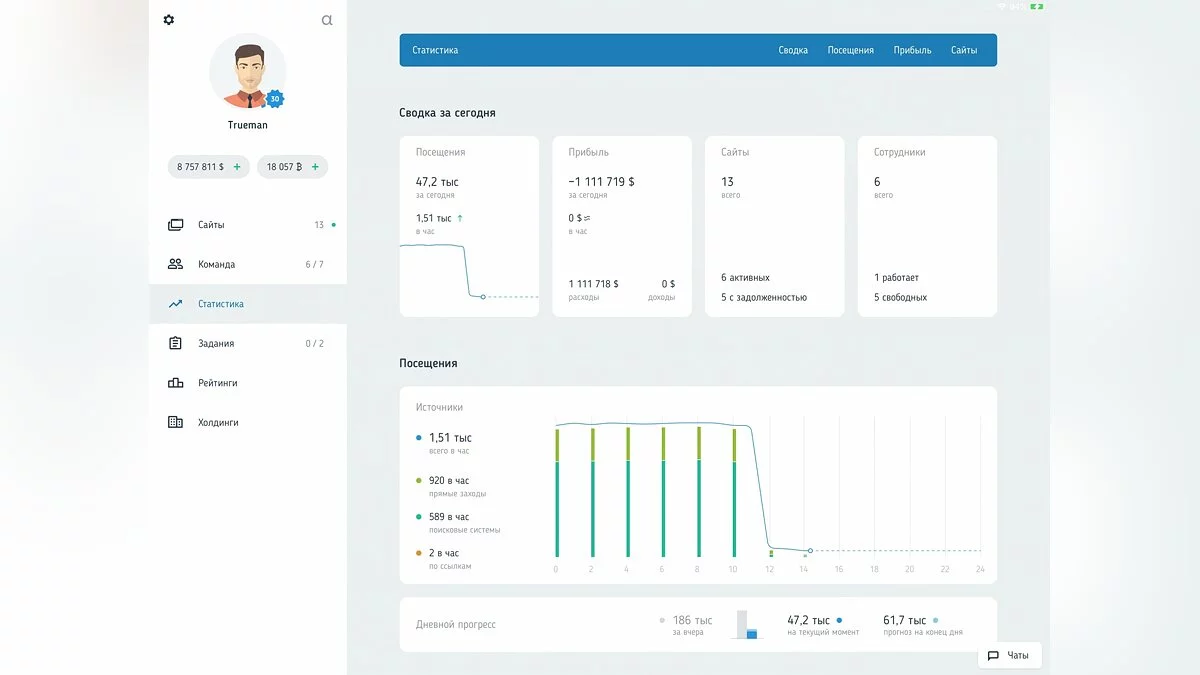Toggle the search engines legend dot

(419, 517)
